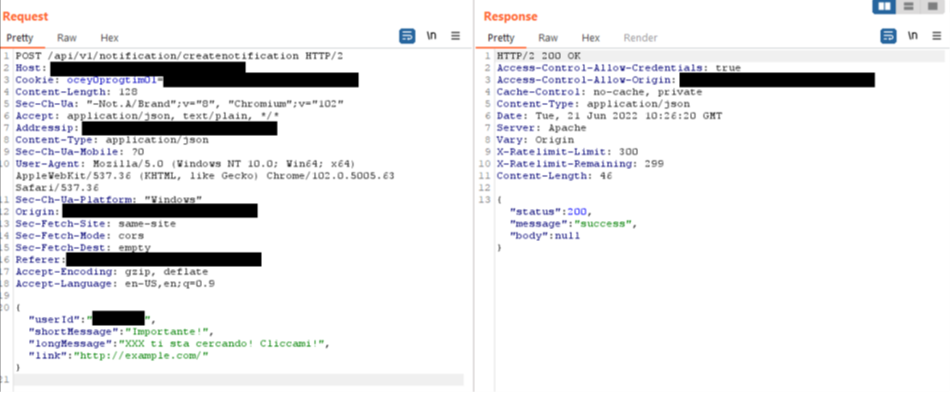Image resolution: width=950 pixels, height=393 pixels.
Task: Click the "message":"success" JSON line
Action: [574, 223]
